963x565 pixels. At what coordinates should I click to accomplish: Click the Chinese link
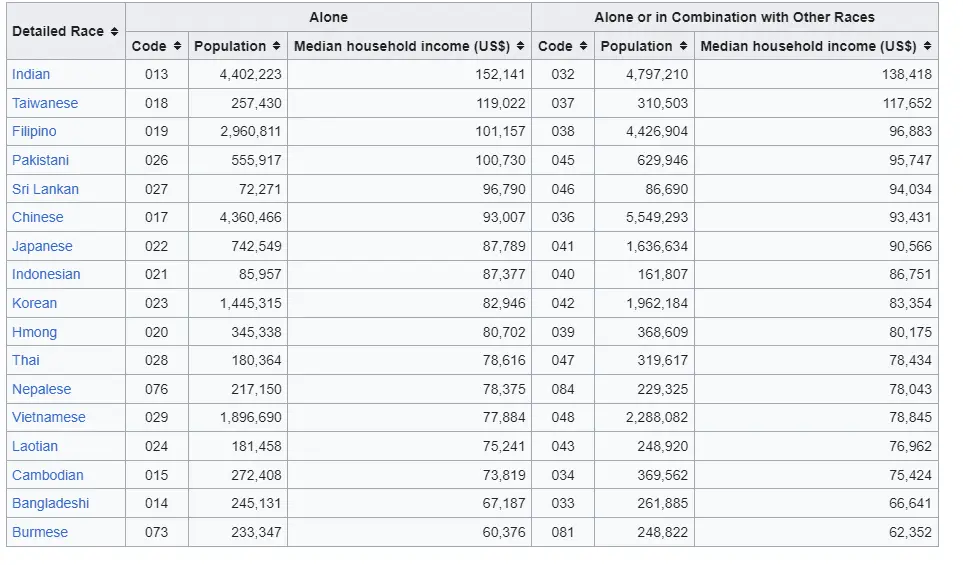click(x=38, y=217)
